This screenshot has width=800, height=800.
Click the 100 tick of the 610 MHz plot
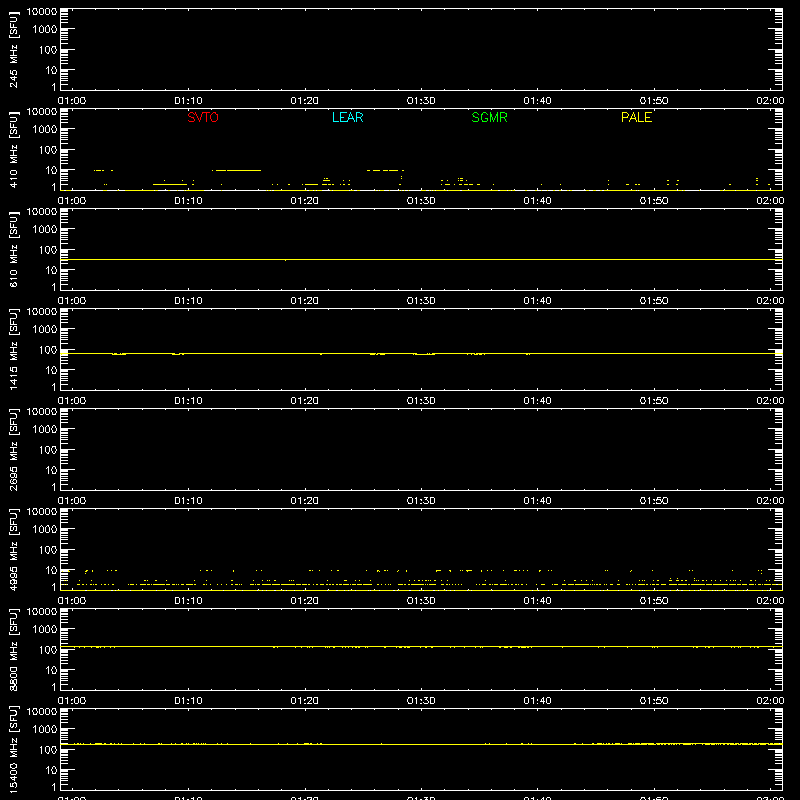point(48,250)
